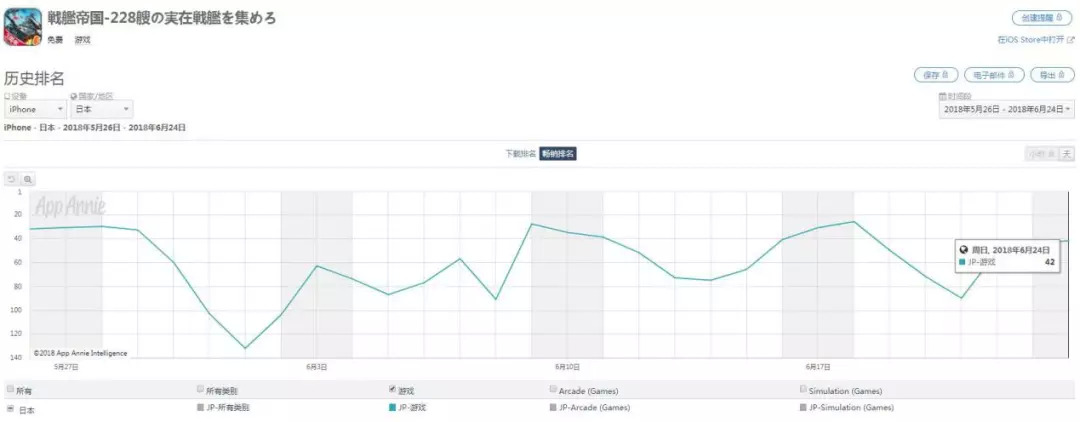The height and width of the screenshot is (422, 1080).
Task: Click the chart zoom magnifier icon
Action: (x=28, y=179)
